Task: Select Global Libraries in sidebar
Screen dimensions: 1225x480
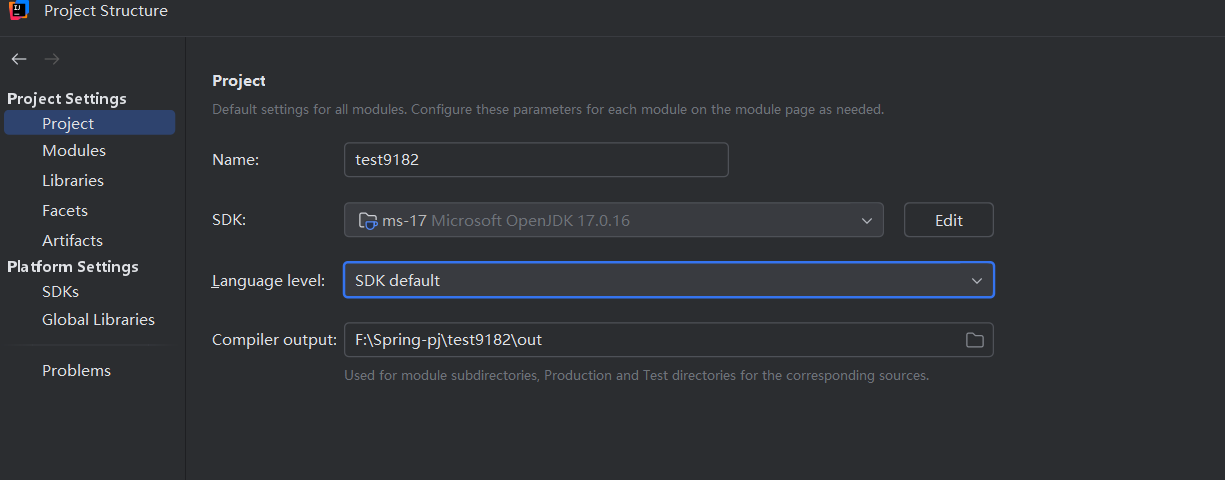Action: (x=98, y=319)
